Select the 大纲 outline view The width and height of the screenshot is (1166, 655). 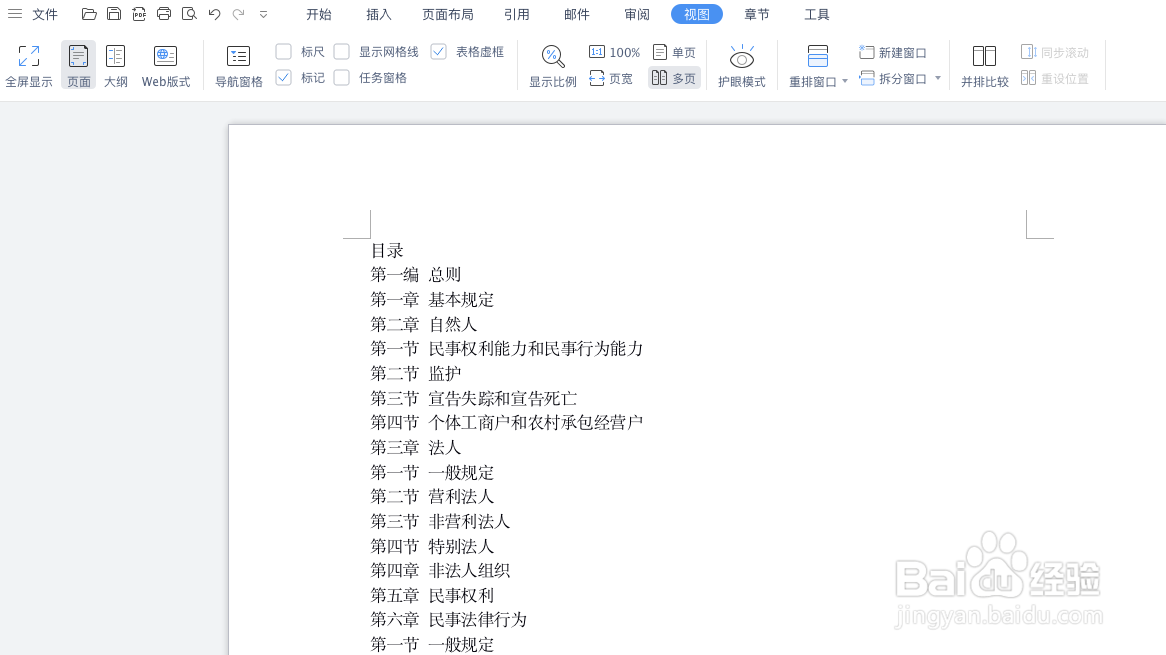pos(115,64)
